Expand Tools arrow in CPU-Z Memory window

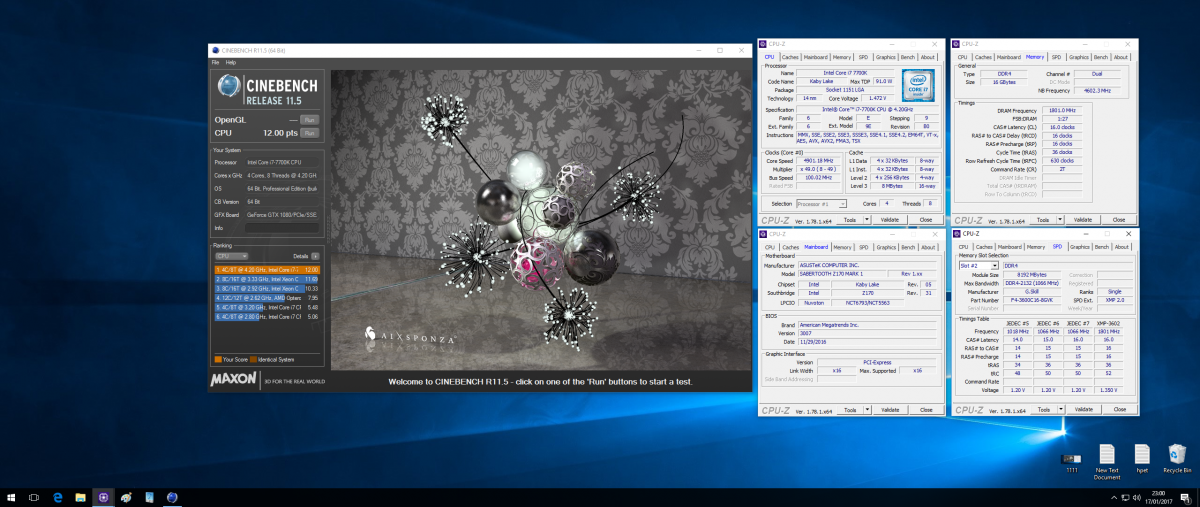pyautogui.click(x=1058, y=219)
